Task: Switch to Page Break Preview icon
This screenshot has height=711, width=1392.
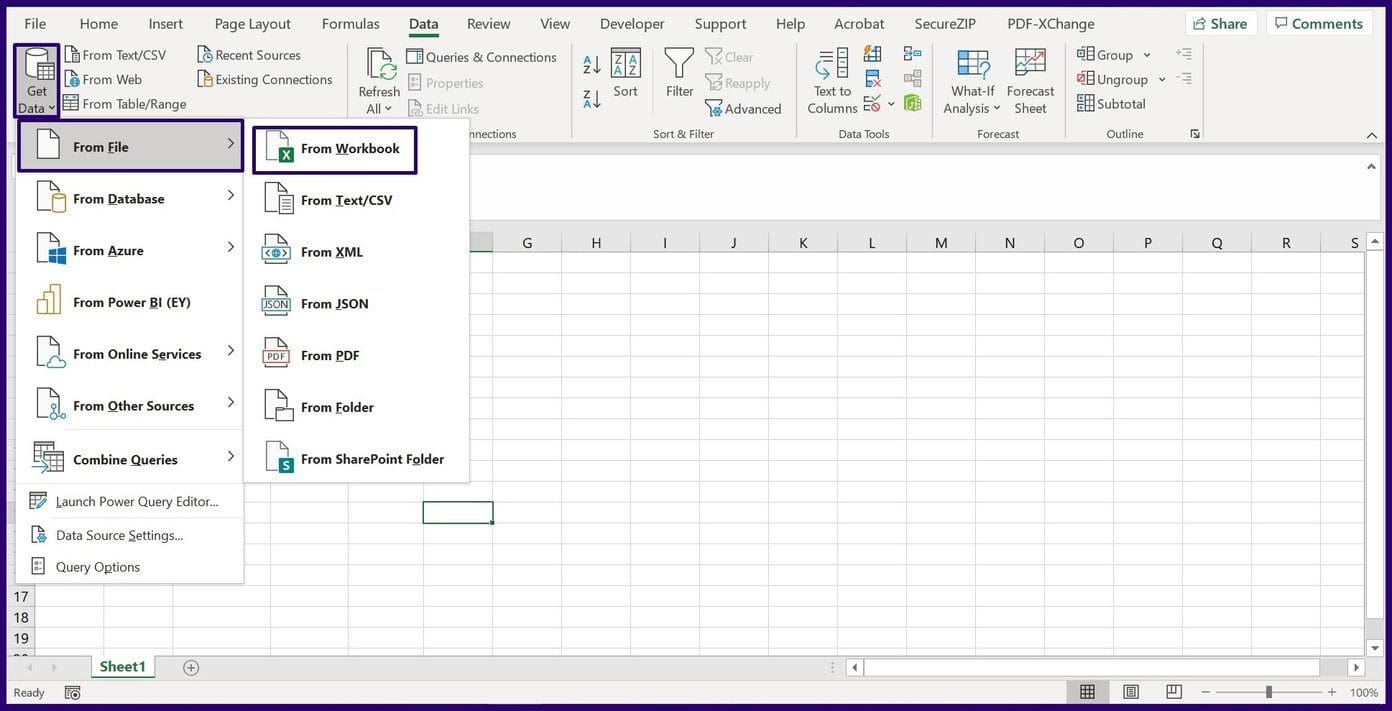Action: pyautogui.click(x=1174, y=692)
